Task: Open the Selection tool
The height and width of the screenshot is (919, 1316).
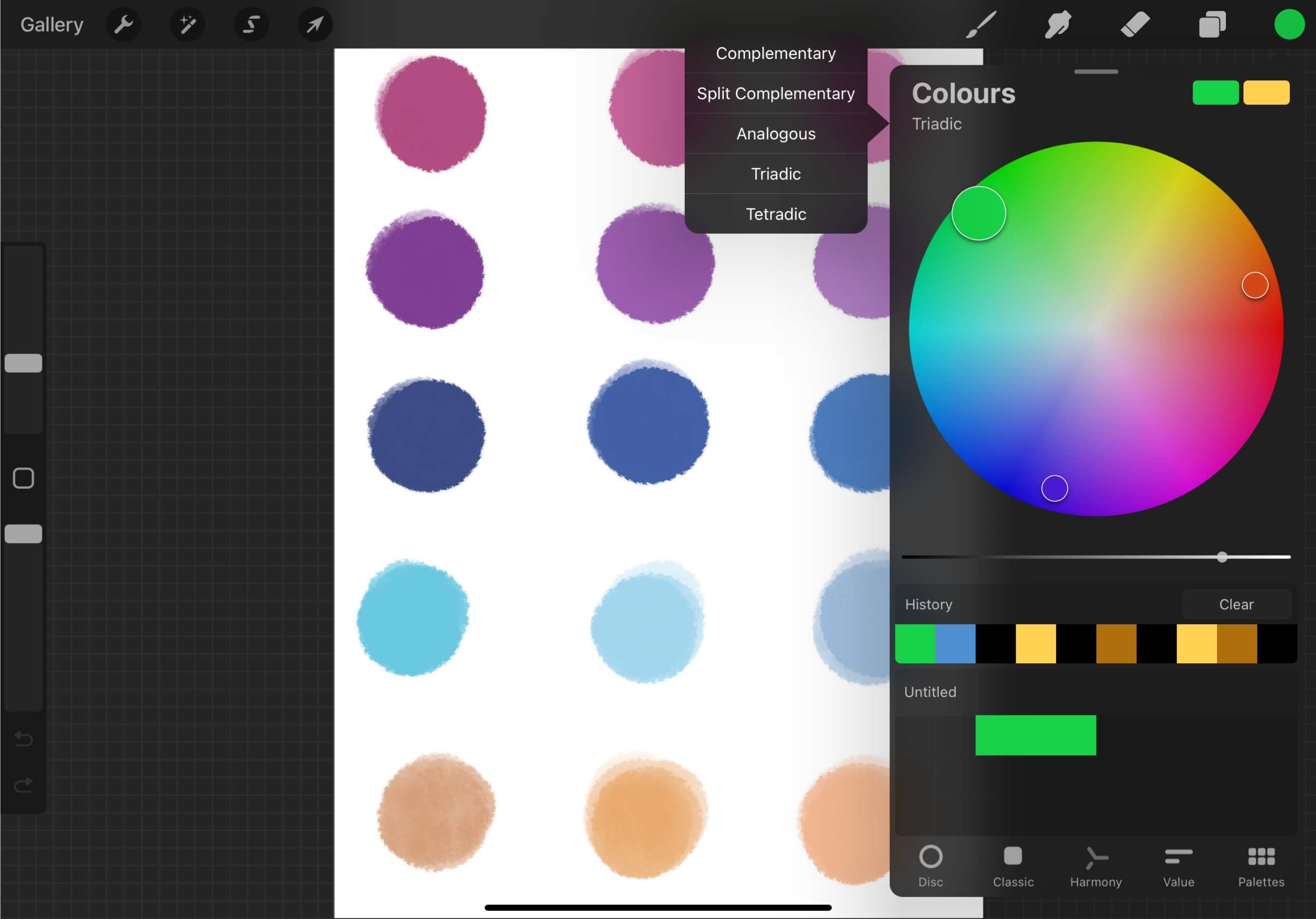Action: point(251,24)
